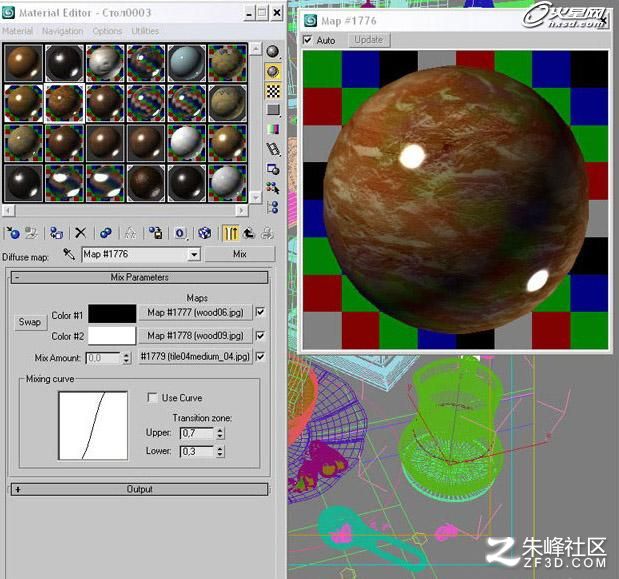Click the Map #1778 (wood09.jpg) button
Viewport: 619px width, 579px height.
(x=195, y=335)
